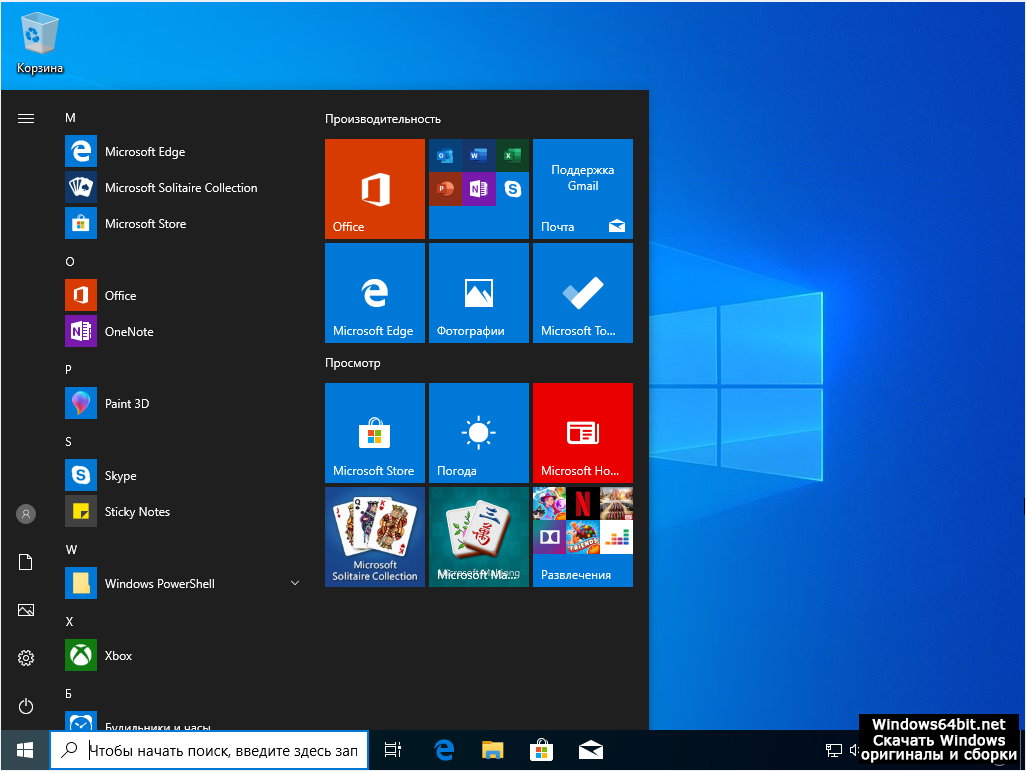Open the power options button
Image resolution: width=1026 pixels, height=771 pixels.
point(26,706)
